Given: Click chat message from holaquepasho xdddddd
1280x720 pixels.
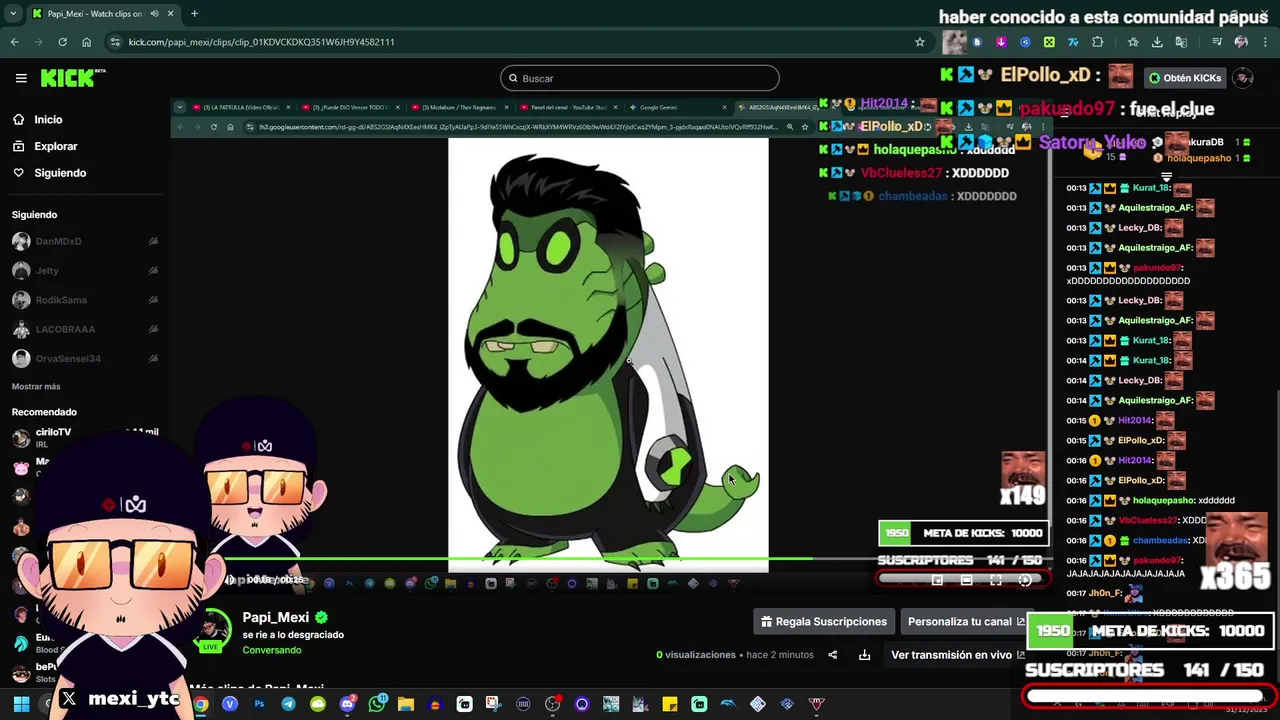Looking at the screenshot, I should coord(1150,500).
